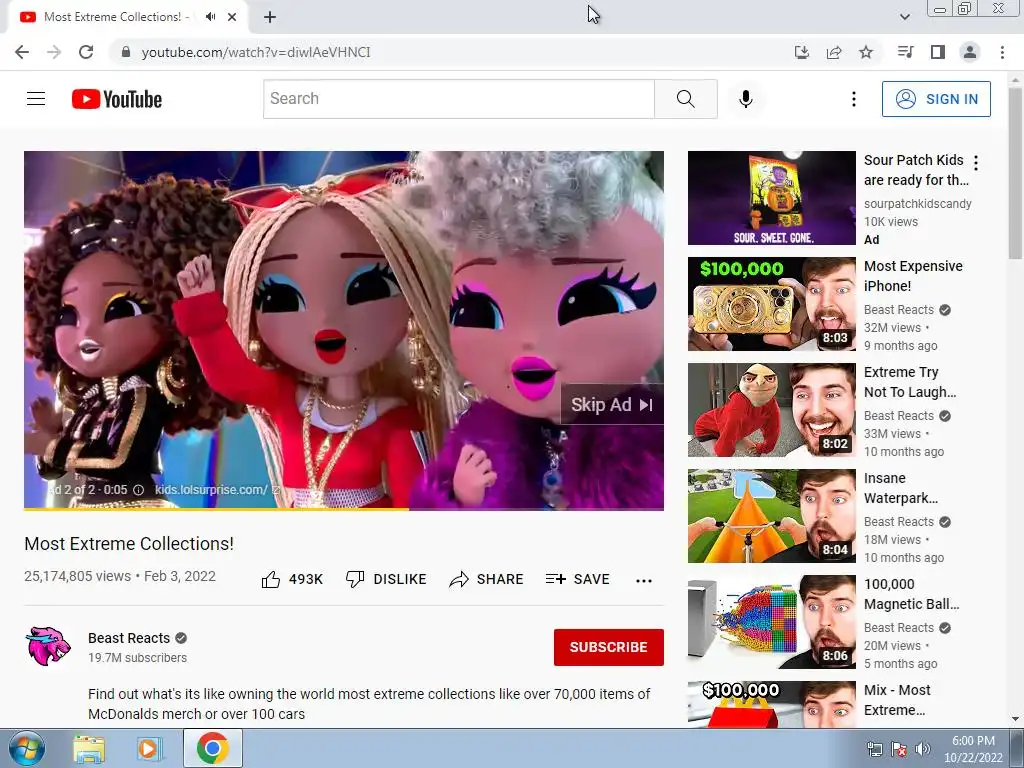1024x768 pixels.
Task: Click the address bar URL
Action: 255,52
